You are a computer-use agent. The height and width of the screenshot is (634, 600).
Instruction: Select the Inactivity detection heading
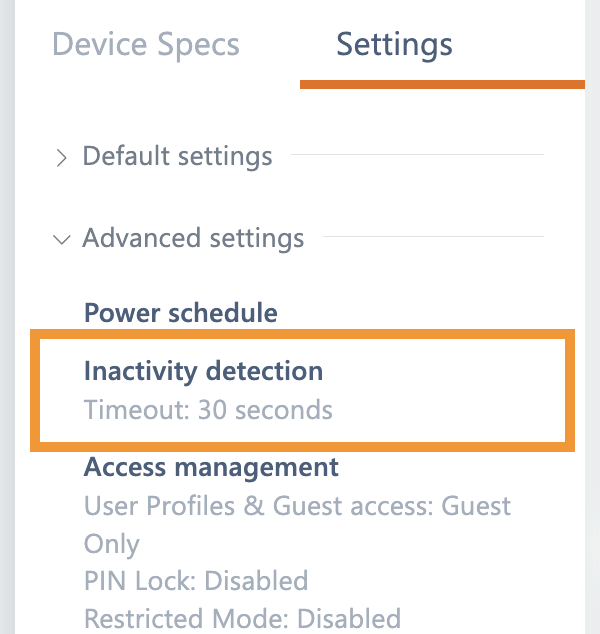[203, 371]
